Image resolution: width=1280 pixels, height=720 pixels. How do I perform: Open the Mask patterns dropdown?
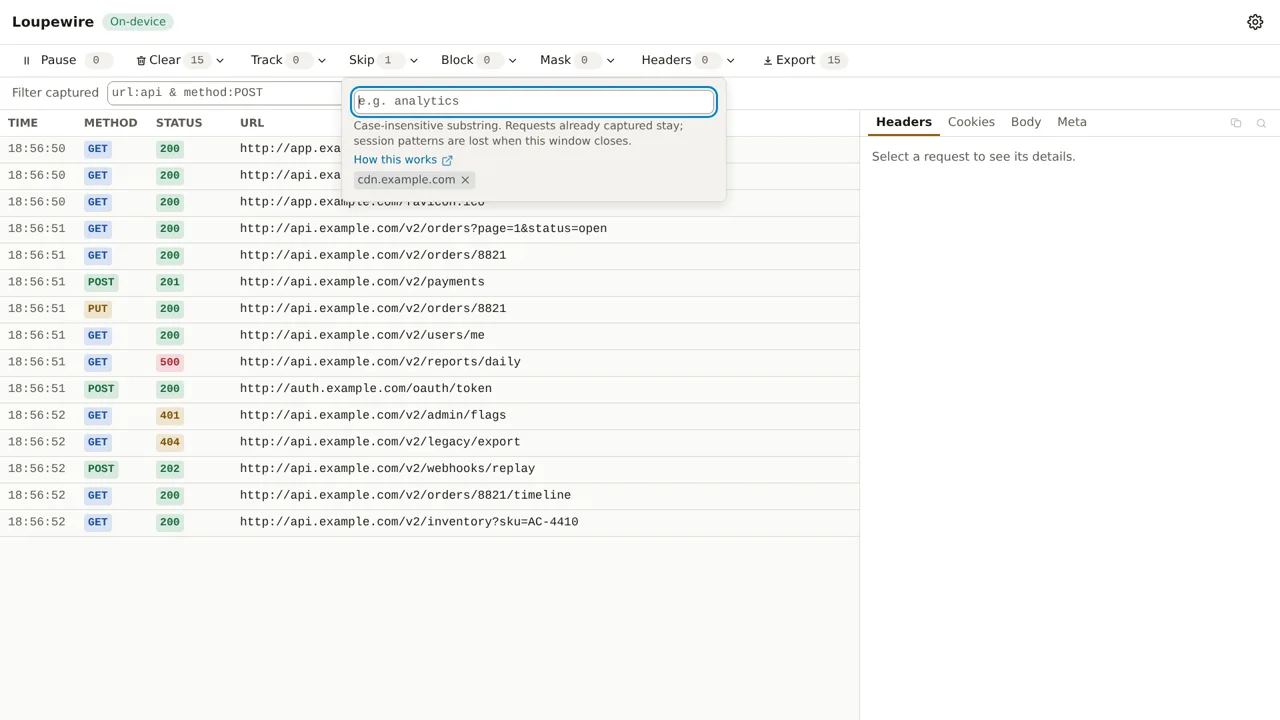point(577,60)
